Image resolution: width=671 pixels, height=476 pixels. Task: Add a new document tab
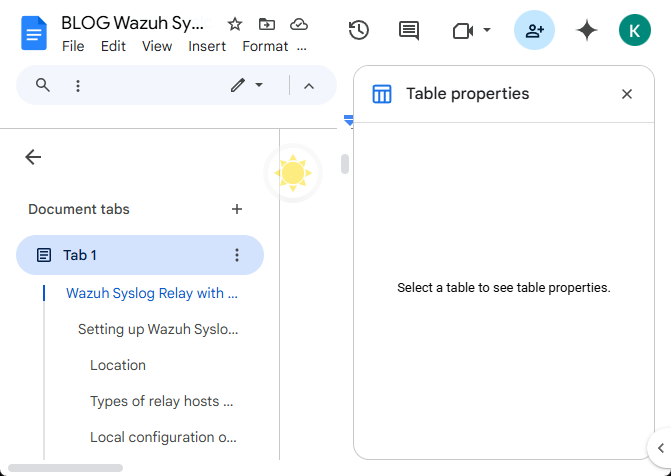[237, 209]
